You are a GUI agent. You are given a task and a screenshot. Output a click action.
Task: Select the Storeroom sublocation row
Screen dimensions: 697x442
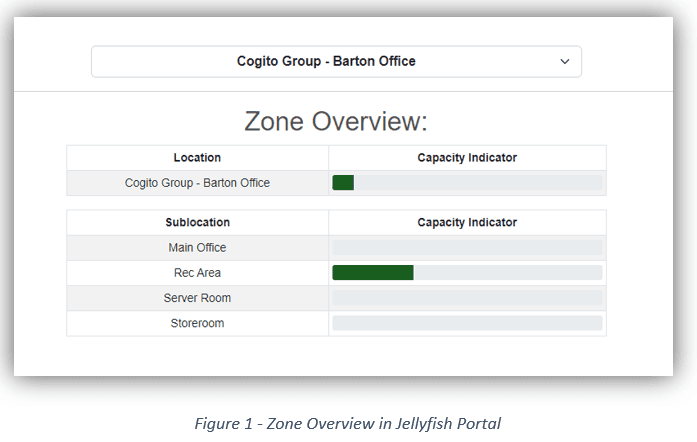pos(197,323)
